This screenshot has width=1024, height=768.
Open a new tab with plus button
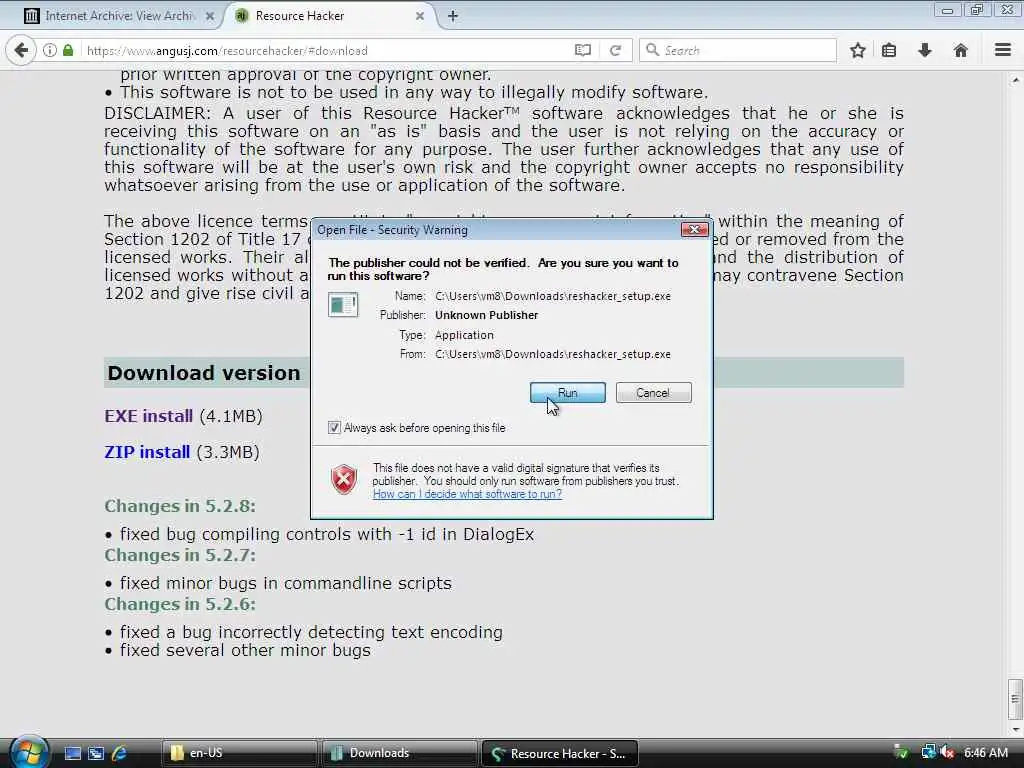click(453, 16)
